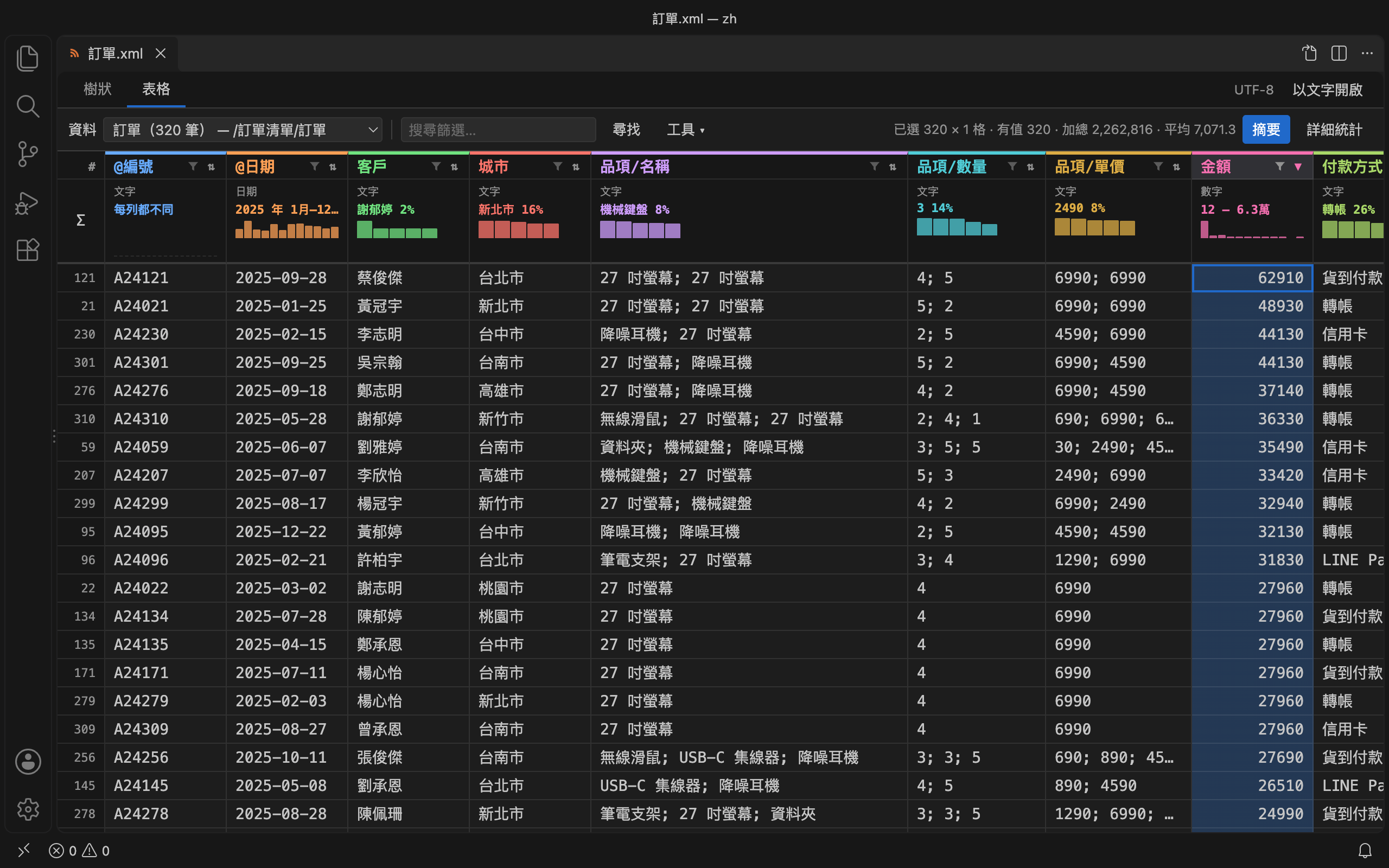
Task: Click filter icon on 客戶 column
Action: pos(436,167)
